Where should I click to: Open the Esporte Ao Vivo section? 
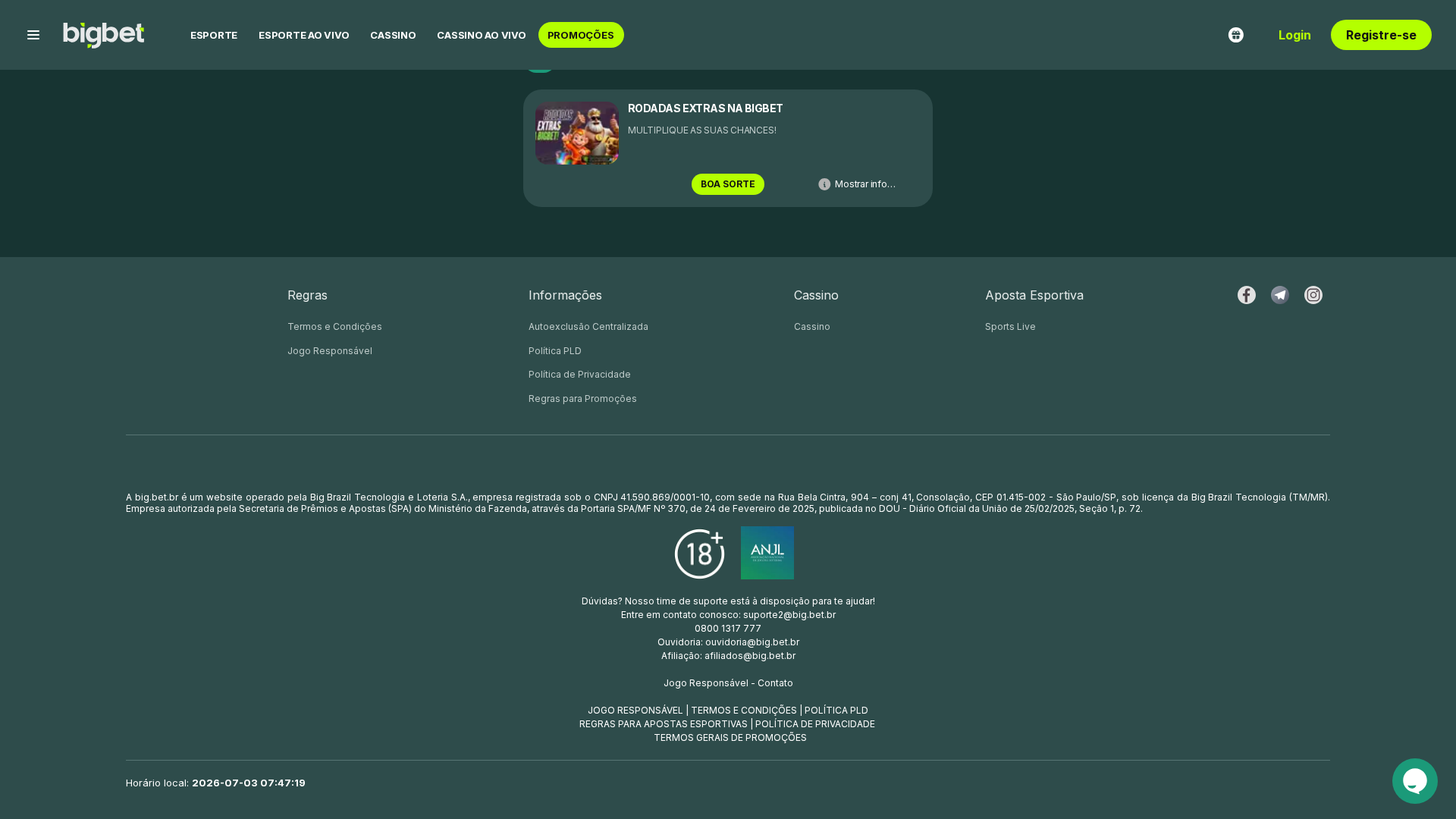[304, 35]
